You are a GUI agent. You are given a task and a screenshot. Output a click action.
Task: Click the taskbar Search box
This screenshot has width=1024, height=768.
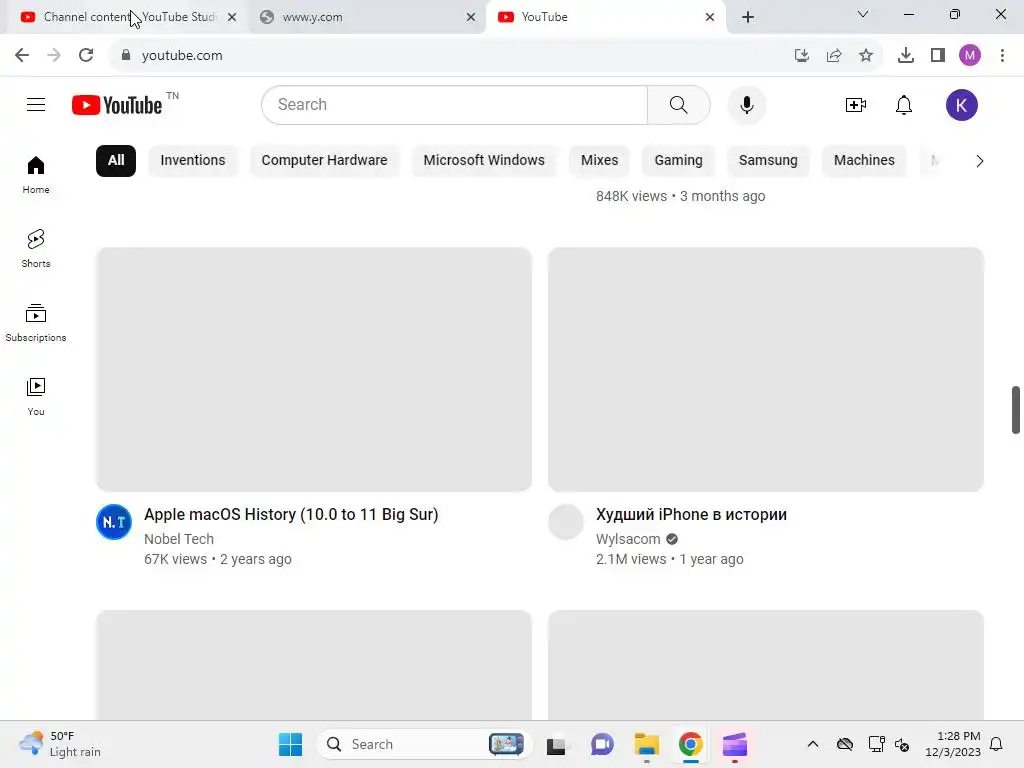click(x=425, y=744)
